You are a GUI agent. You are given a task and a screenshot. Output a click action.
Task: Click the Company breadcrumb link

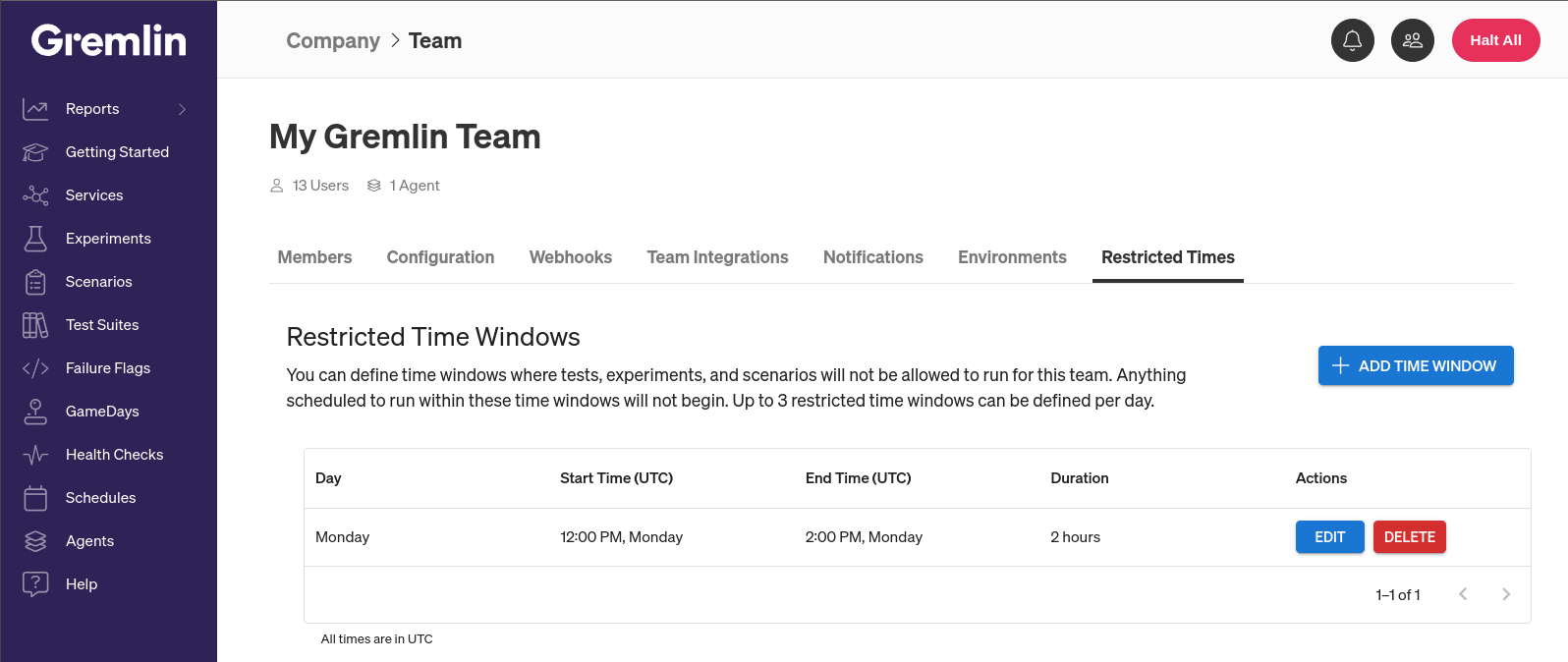point(333,40)
